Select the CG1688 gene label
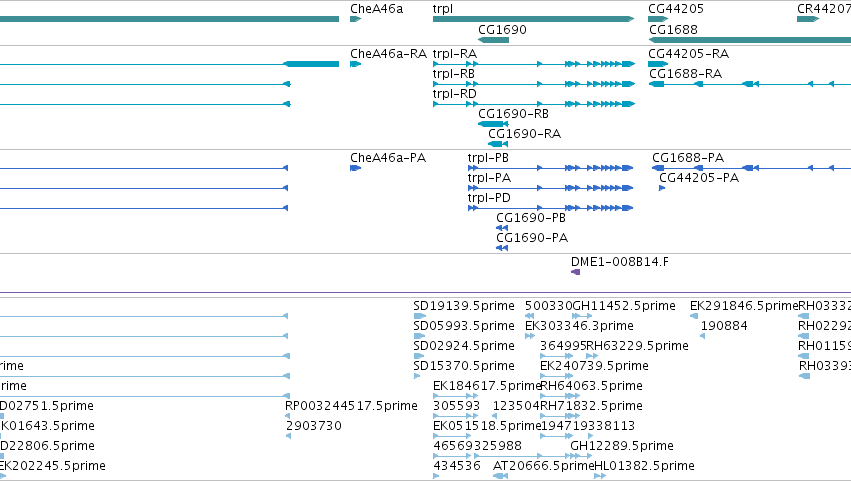 pos(673,29)
